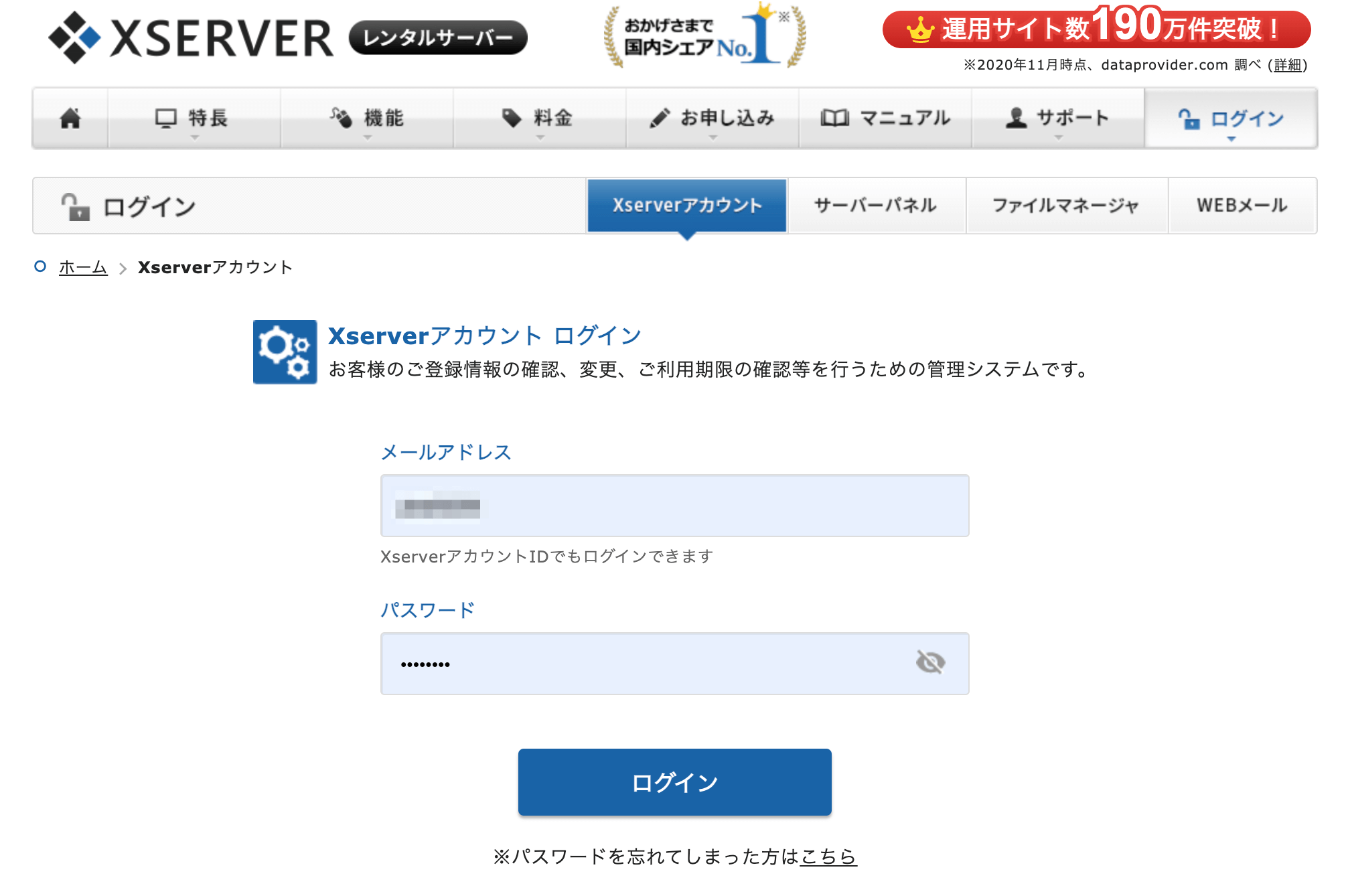Open the home icon in navigation bar

(x=70, y=119)
